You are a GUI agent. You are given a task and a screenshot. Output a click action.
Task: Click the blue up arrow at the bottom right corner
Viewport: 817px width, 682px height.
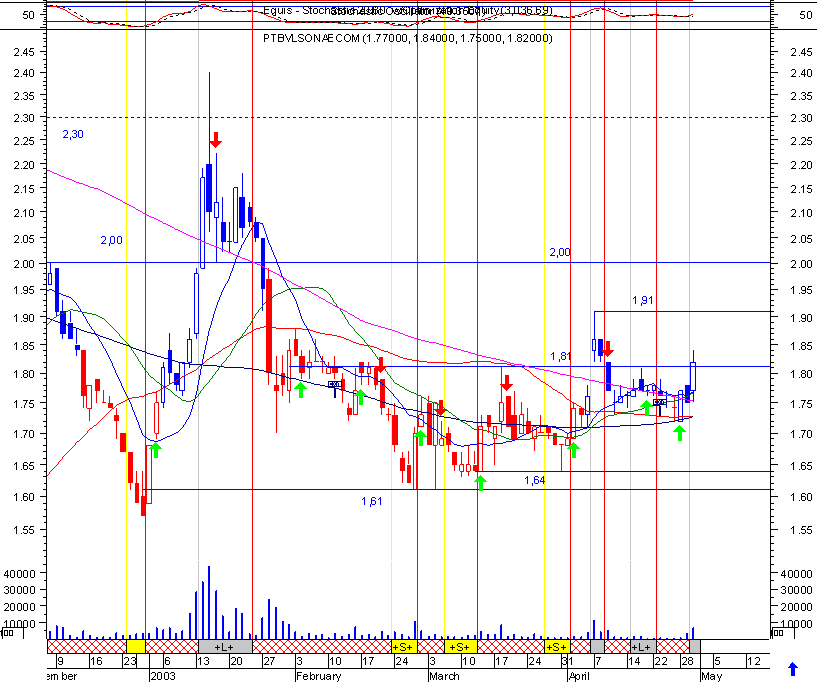pyautogui.click(x=793, y=669)
